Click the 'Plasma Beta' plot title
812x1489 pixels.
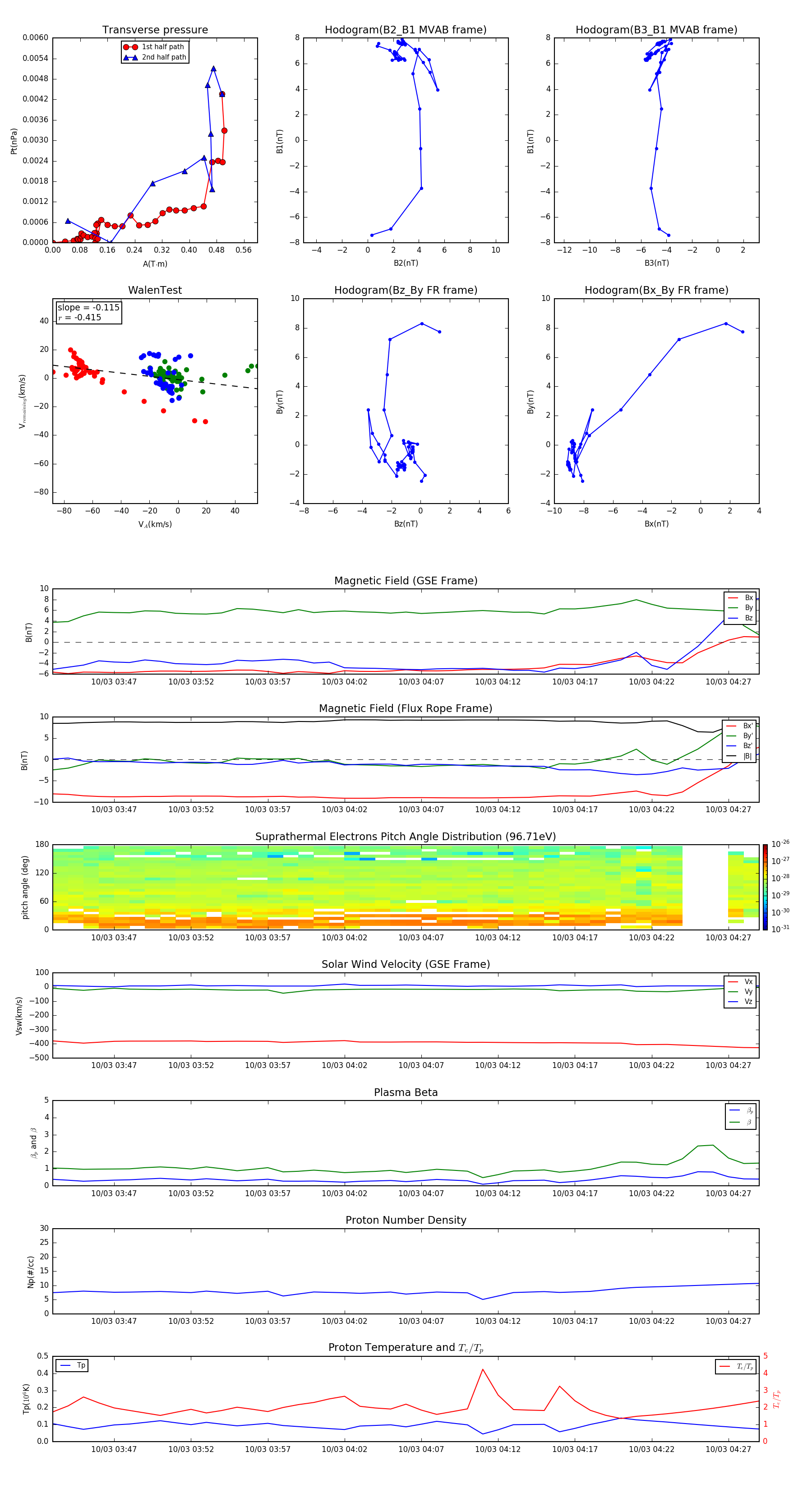[406, 1092]
